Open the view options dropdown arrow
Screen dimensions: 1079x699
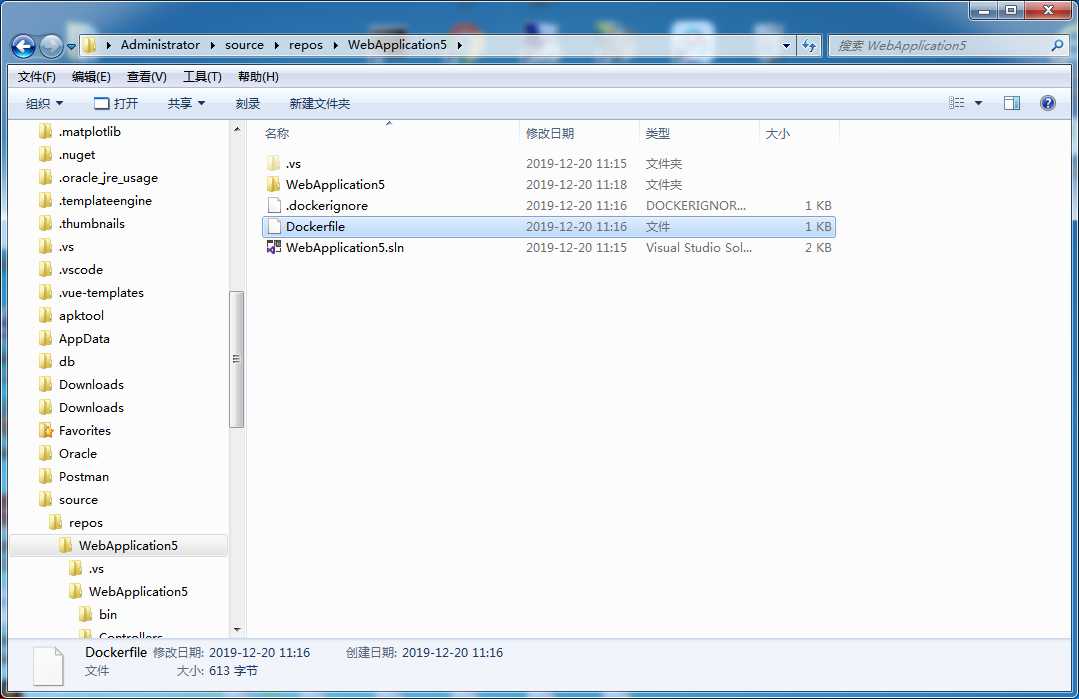tap(979, 103)
